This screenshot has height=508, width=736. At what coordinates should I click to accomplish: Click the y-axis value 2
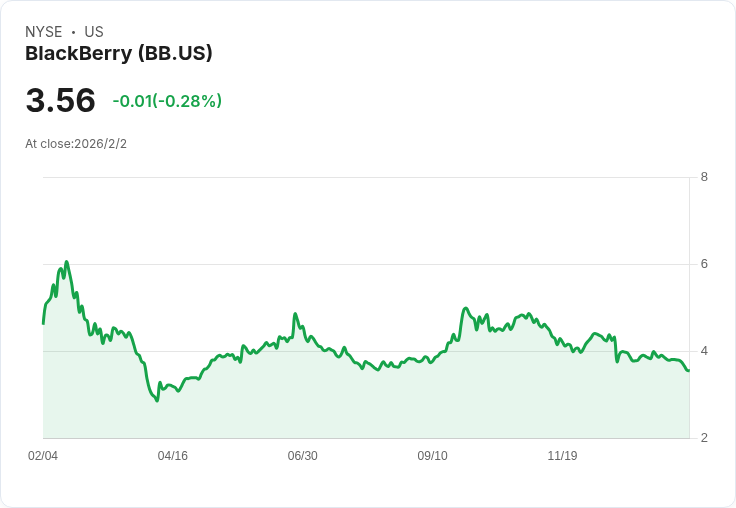click(x=704, y=438)
